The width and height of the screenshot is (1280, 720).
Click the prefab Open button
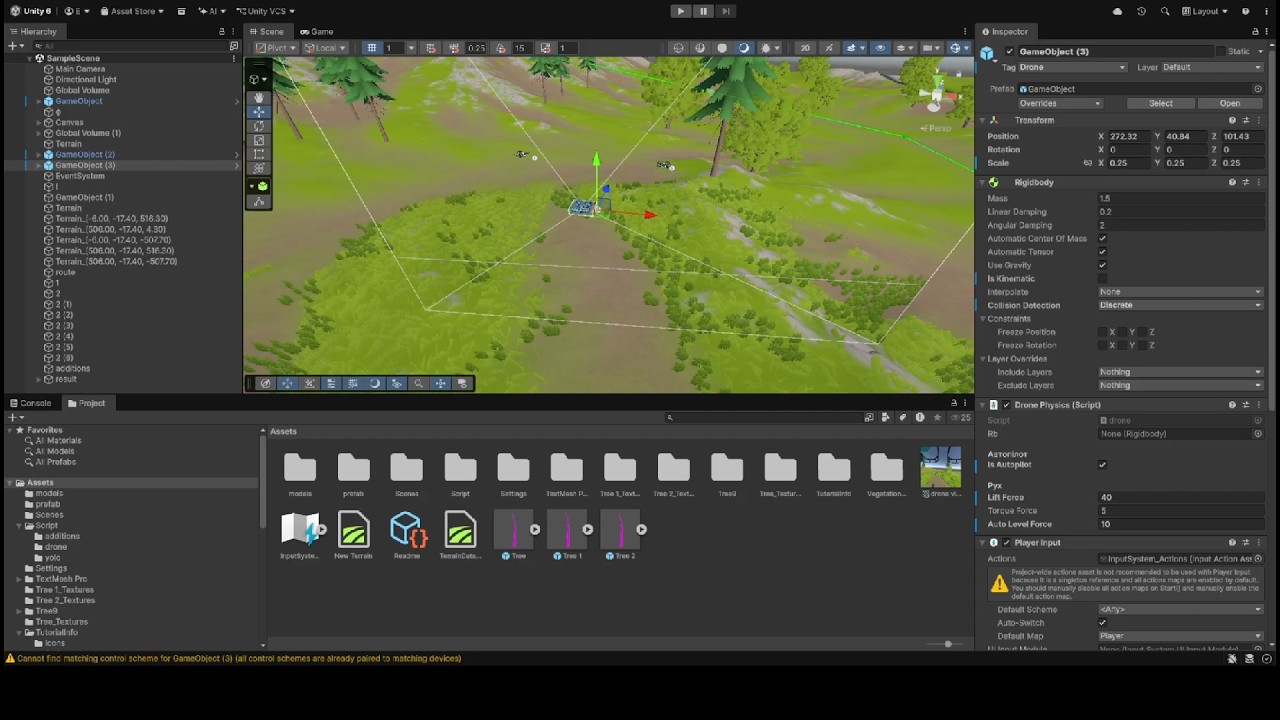[x=1229, y=103]
